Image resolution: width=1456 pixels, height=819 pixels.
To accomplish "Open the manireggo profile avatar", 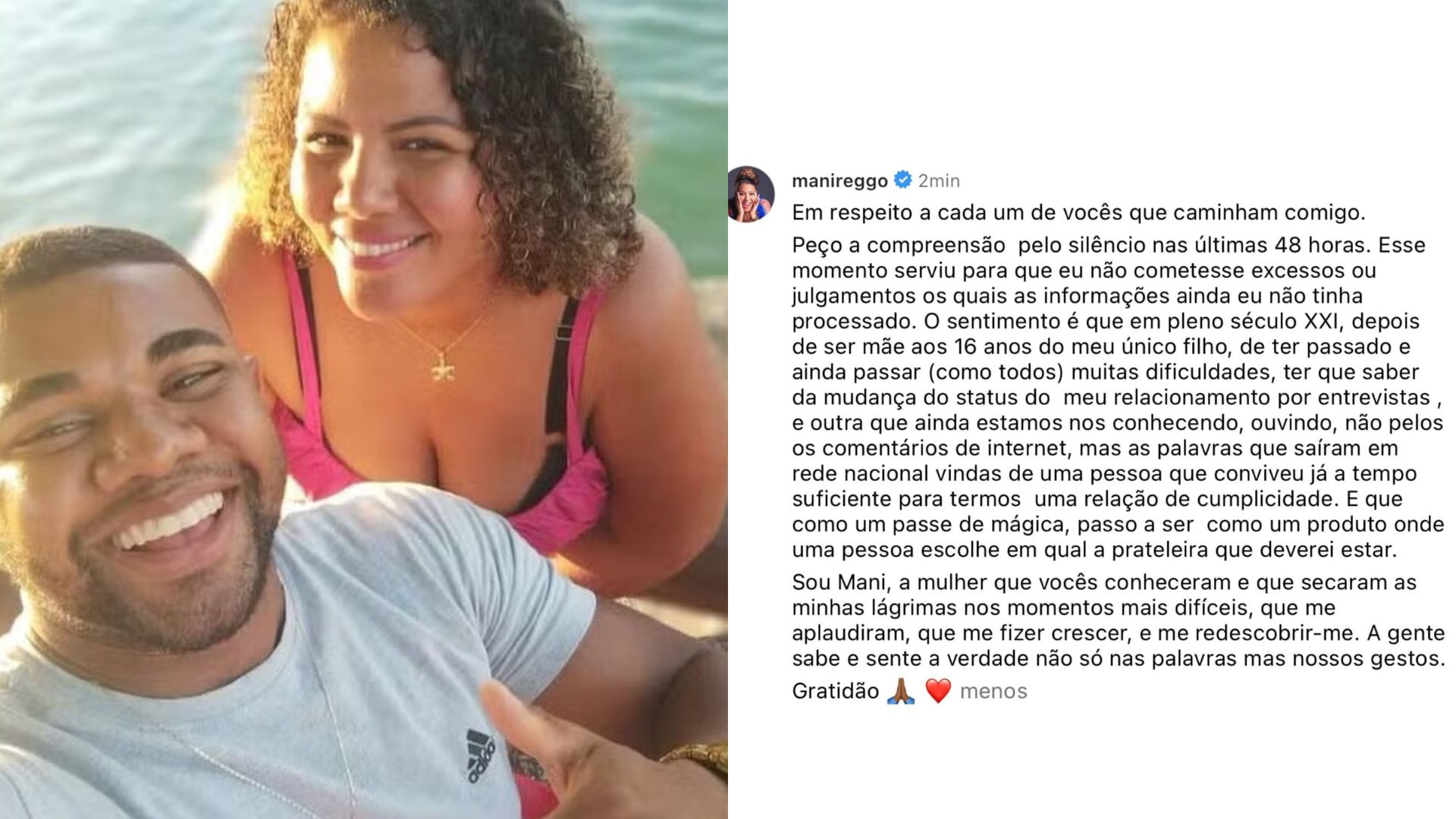I will (751, 195).
